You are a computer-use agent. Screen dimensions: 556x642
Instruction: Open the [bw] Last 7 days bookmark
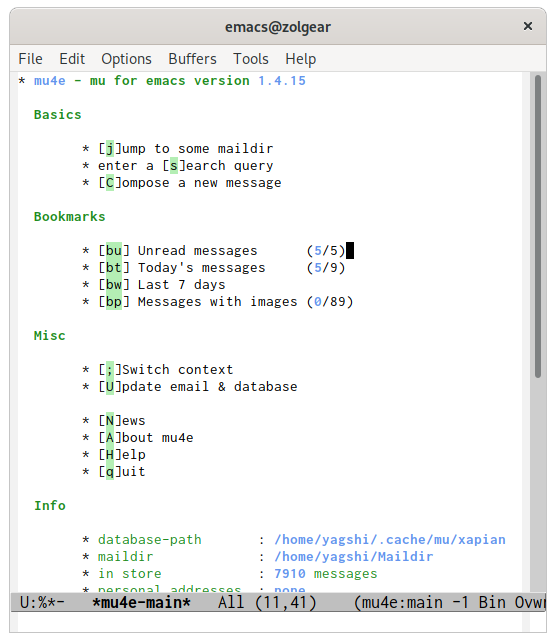coord(162,285)
